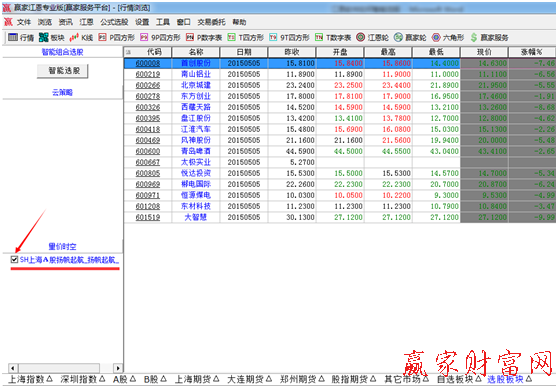Open the 六角形 hexagon tool icon
The image size is (558, 388).
436,37
